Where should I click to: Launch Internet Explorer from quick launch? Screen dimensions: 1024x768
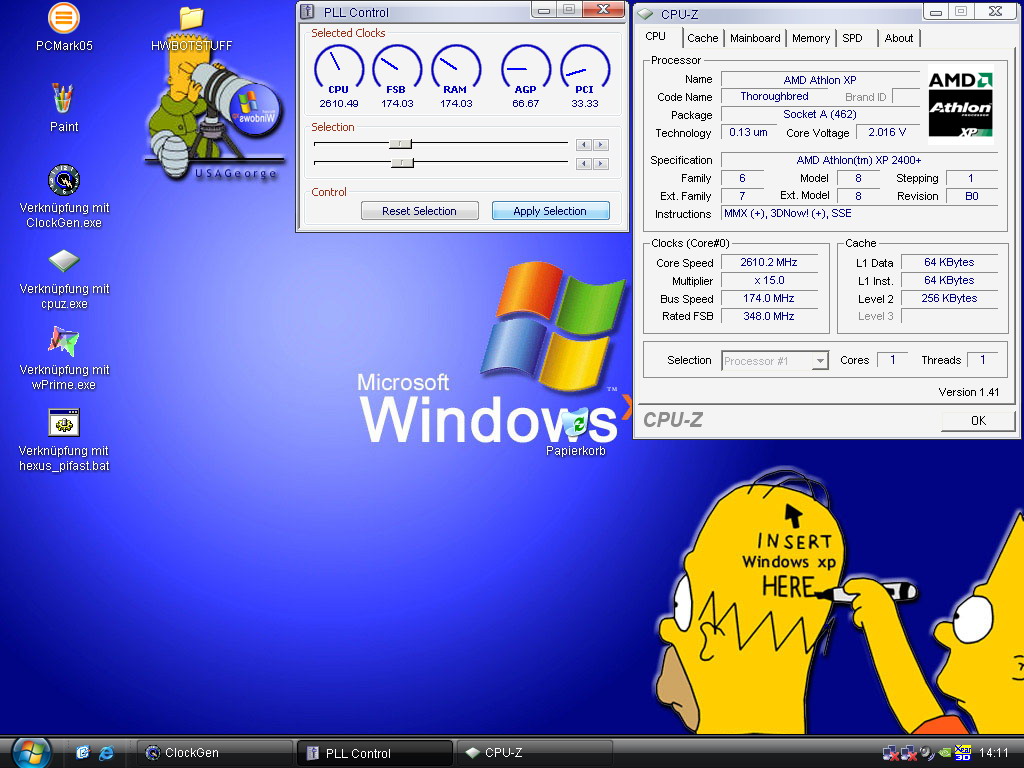pos(106,752)
